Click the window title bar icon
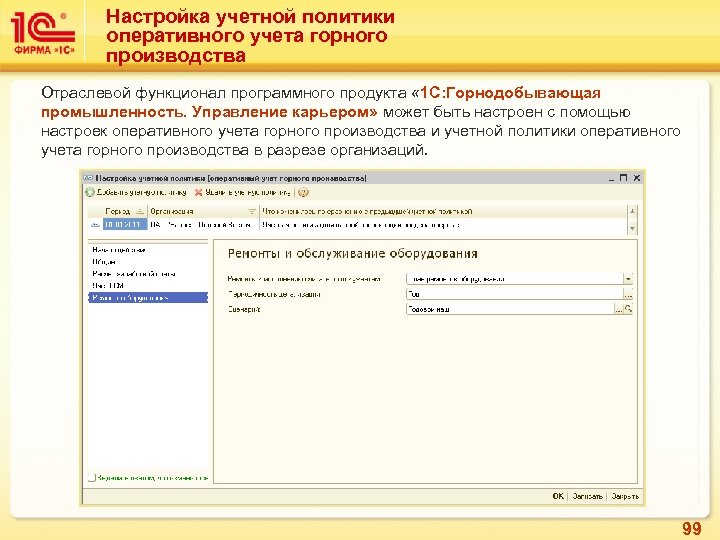Screen dimensions: 720x540 click(x=89, y=178)
